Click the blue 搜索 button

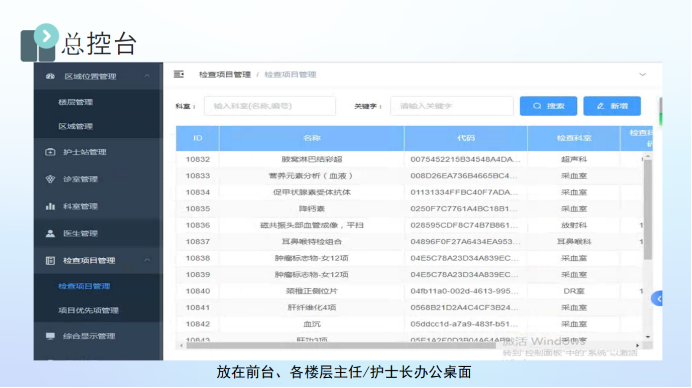(x=548, y=106)
